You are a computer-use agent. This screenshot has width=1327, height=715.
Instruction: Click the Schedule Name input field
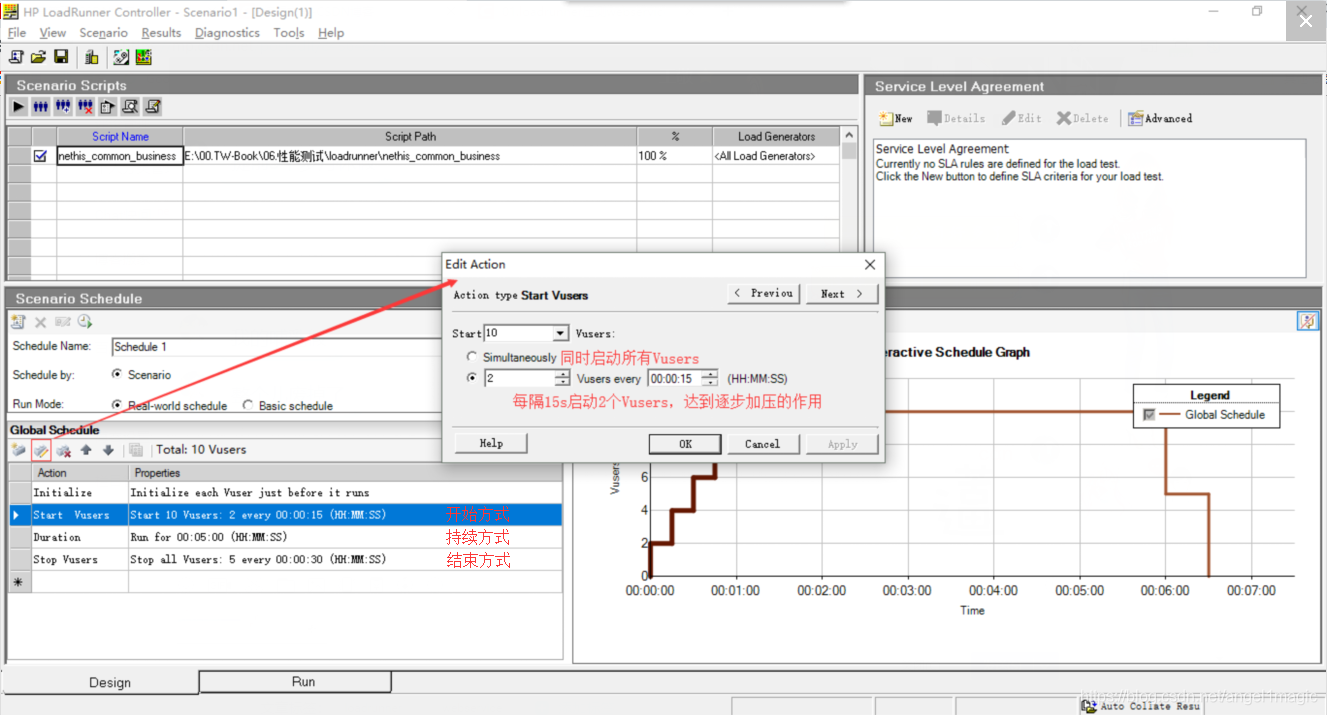pos(277,347)
